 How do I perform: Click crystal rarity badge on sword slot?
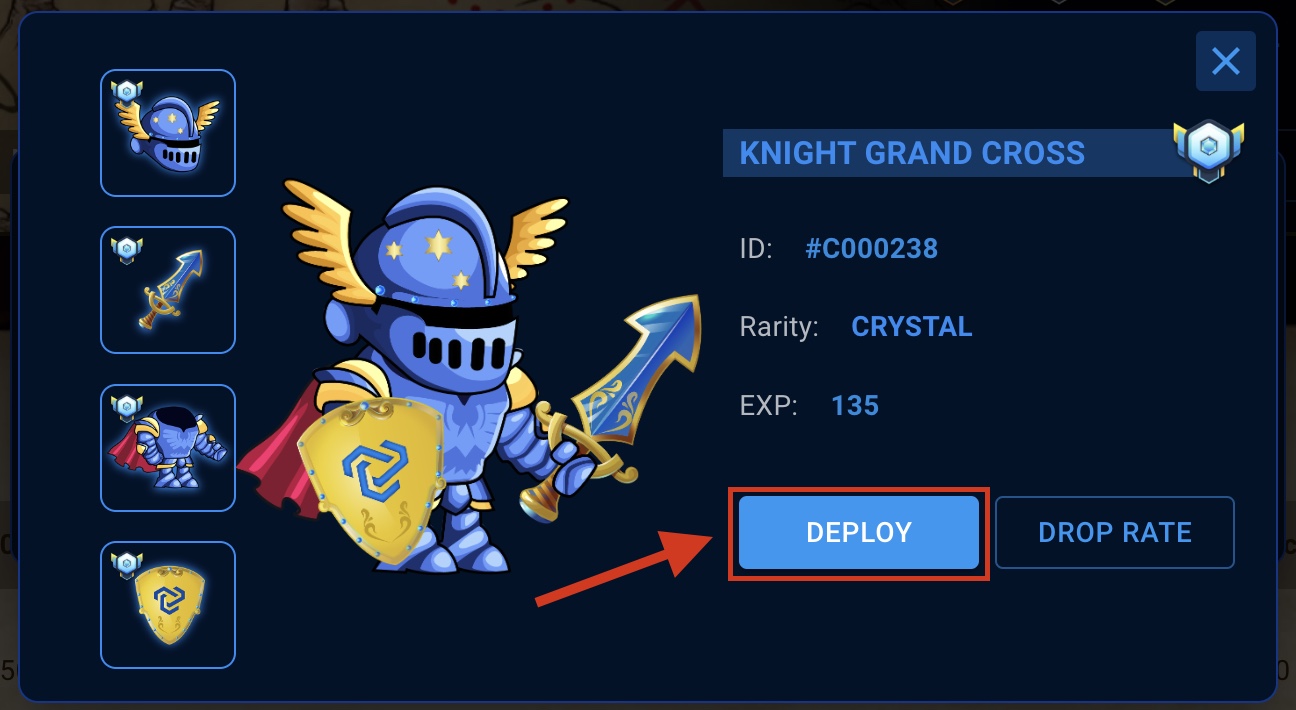point(127,249)
